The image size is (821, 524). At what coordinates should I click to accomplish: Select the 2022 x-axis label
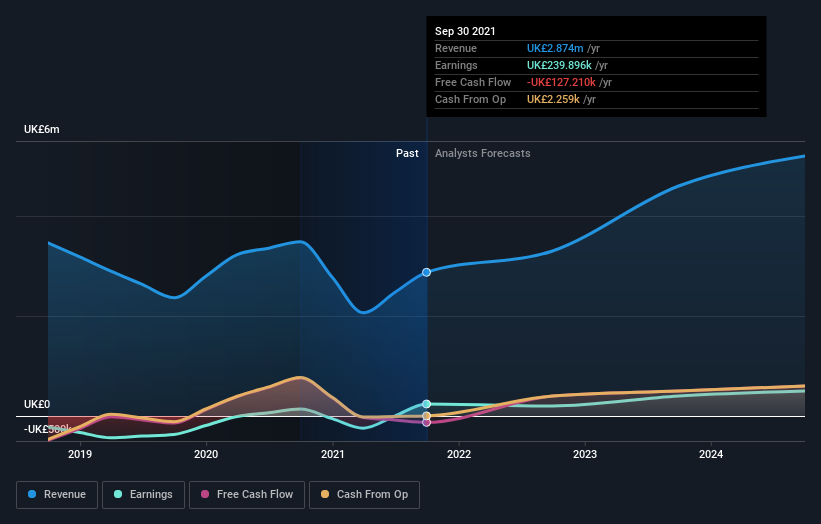coord(459,454)
